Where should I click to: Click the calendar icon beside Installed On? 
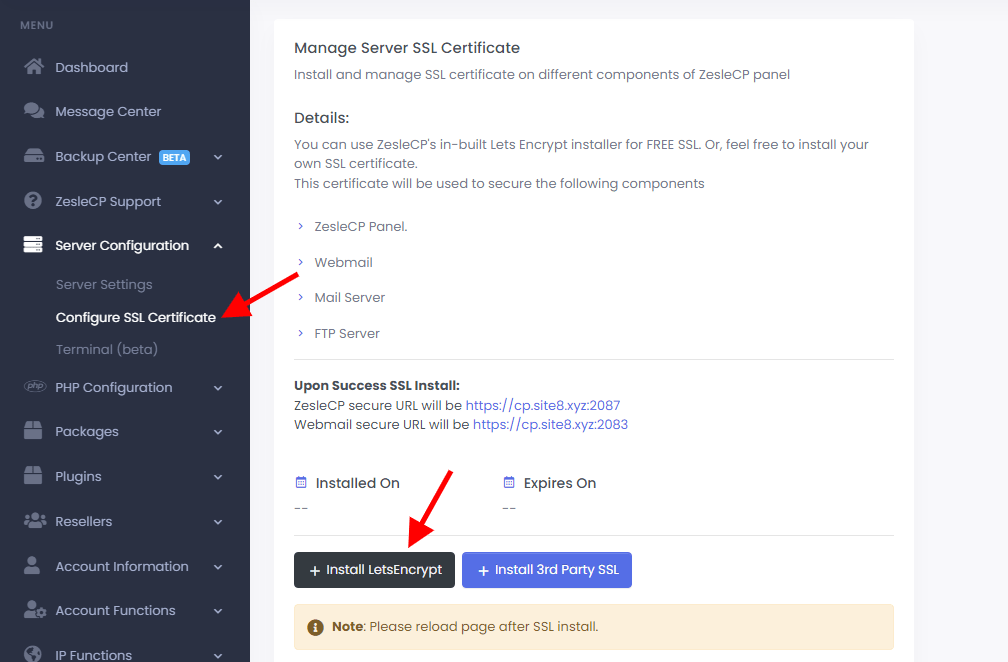pos(301,482)
